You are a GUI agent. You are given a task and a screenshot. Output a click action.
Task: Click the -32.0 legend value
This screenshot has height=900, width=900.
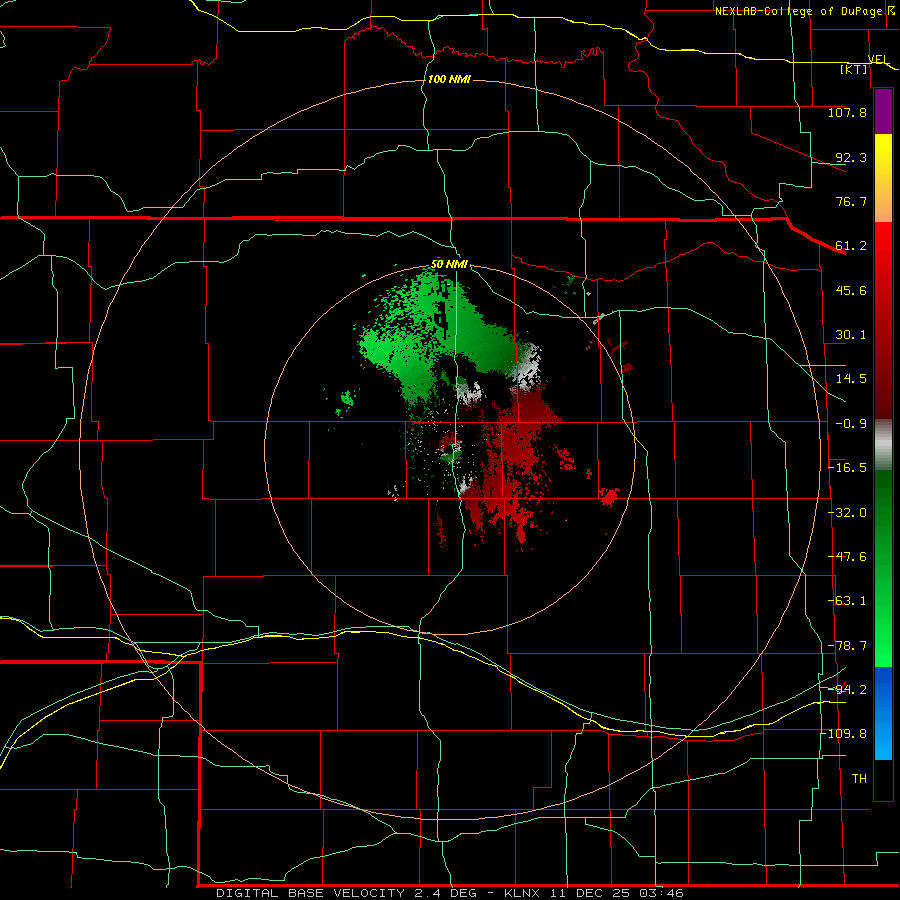847,513
